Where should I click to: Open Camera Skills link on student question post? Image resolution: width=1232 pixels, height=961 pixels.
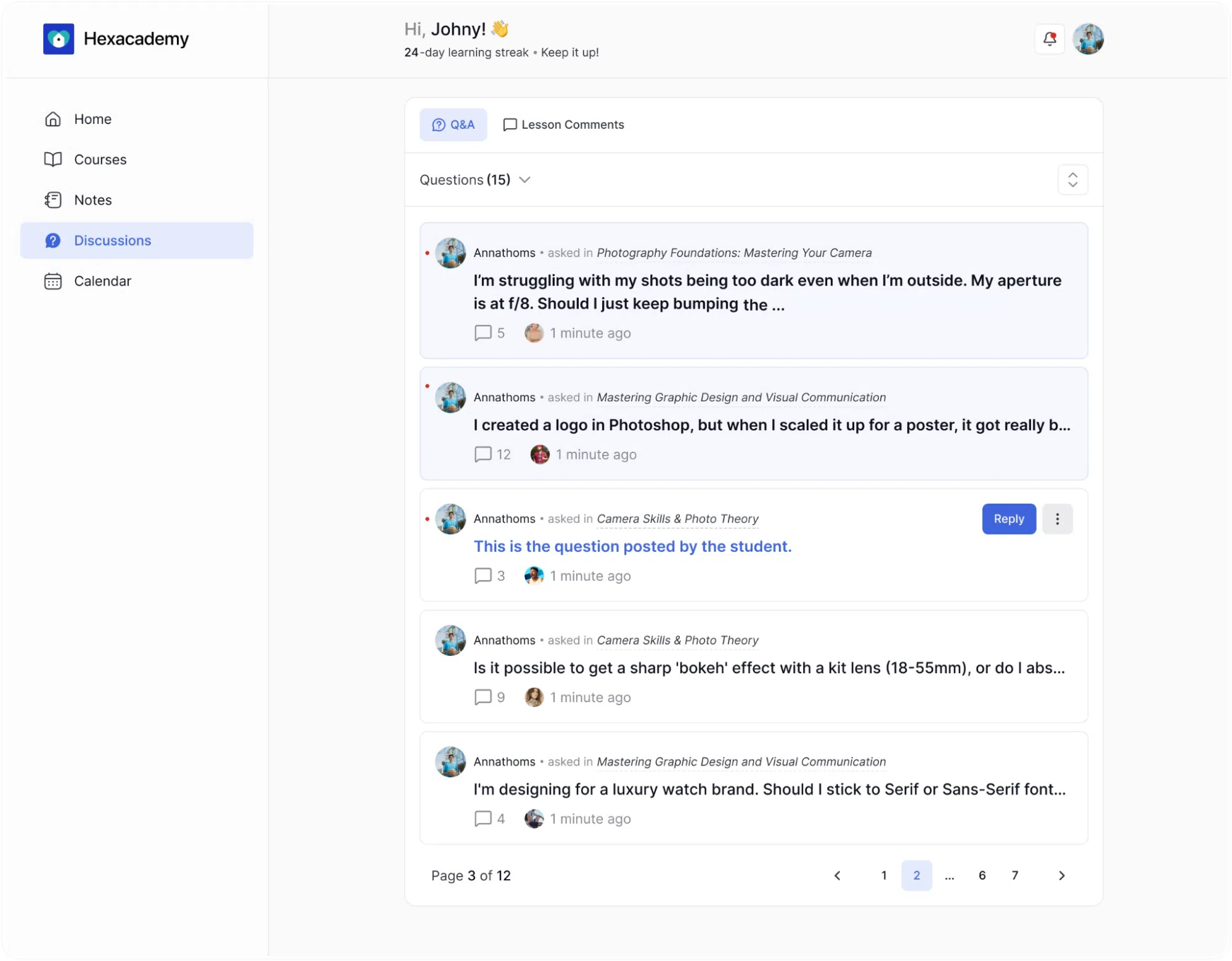[677, 519]
